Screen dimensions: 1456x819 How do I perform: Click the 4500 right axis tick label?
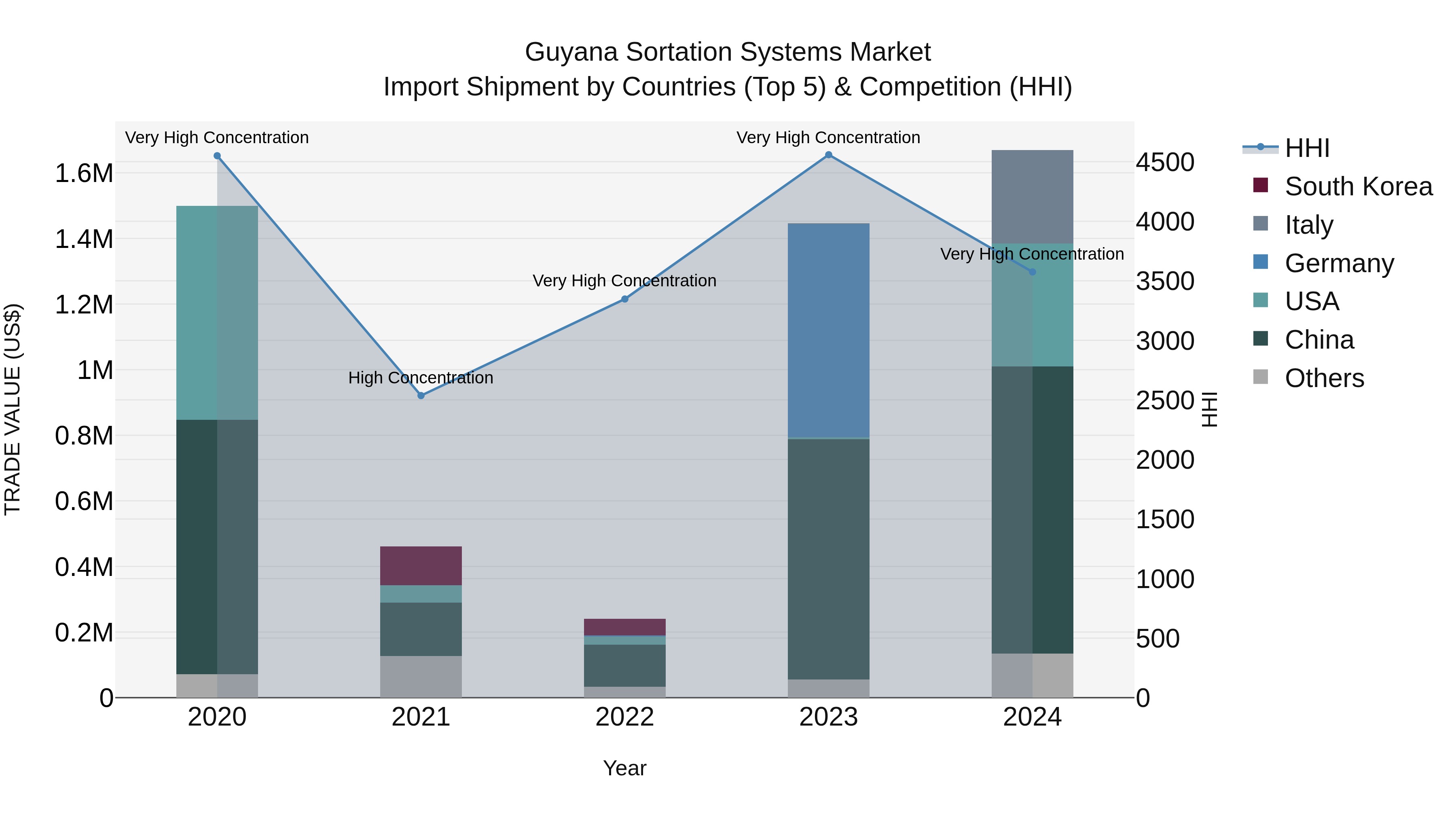1166,162
